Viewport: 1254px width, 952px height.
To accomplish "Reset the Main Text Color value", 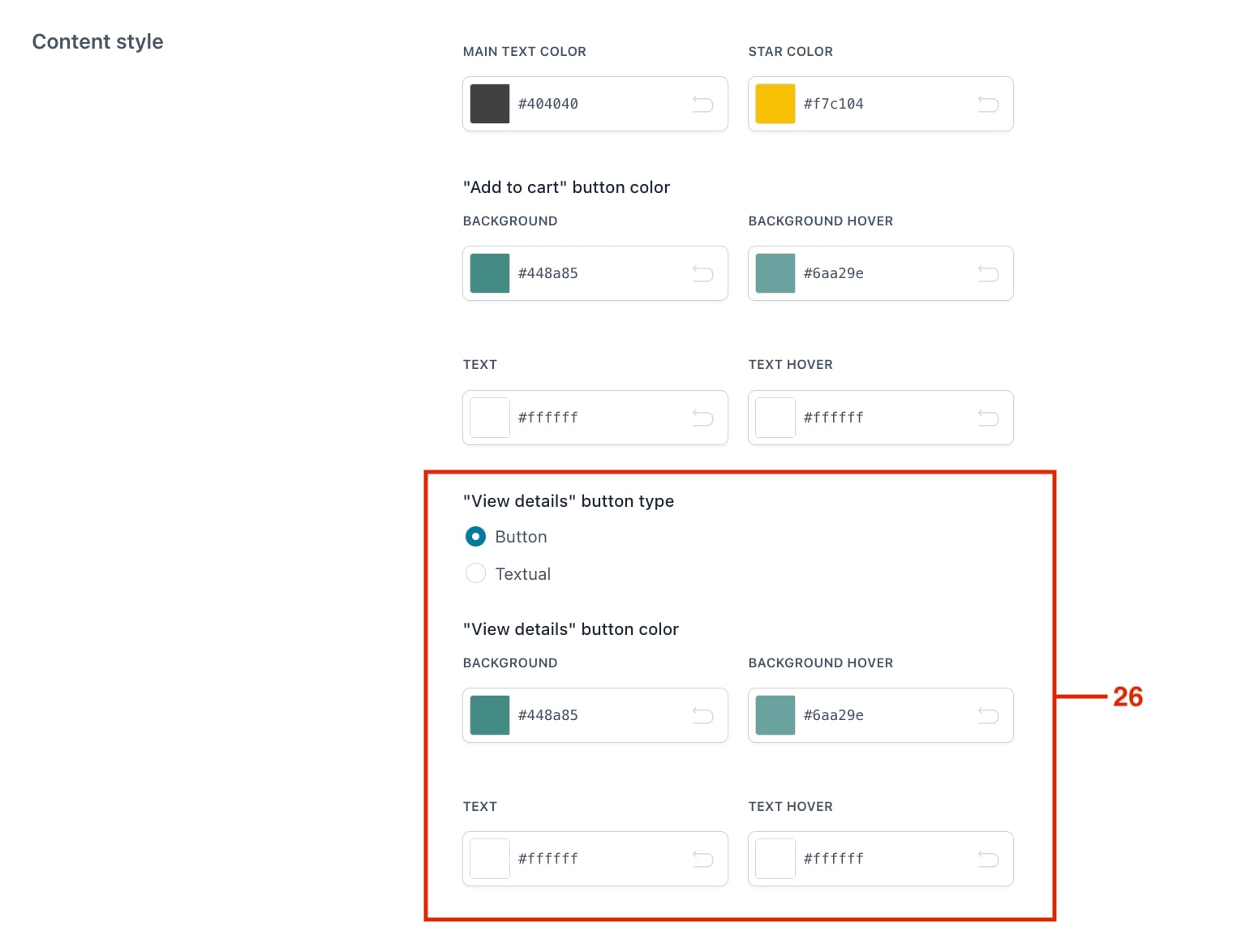I will click(702, 104).
